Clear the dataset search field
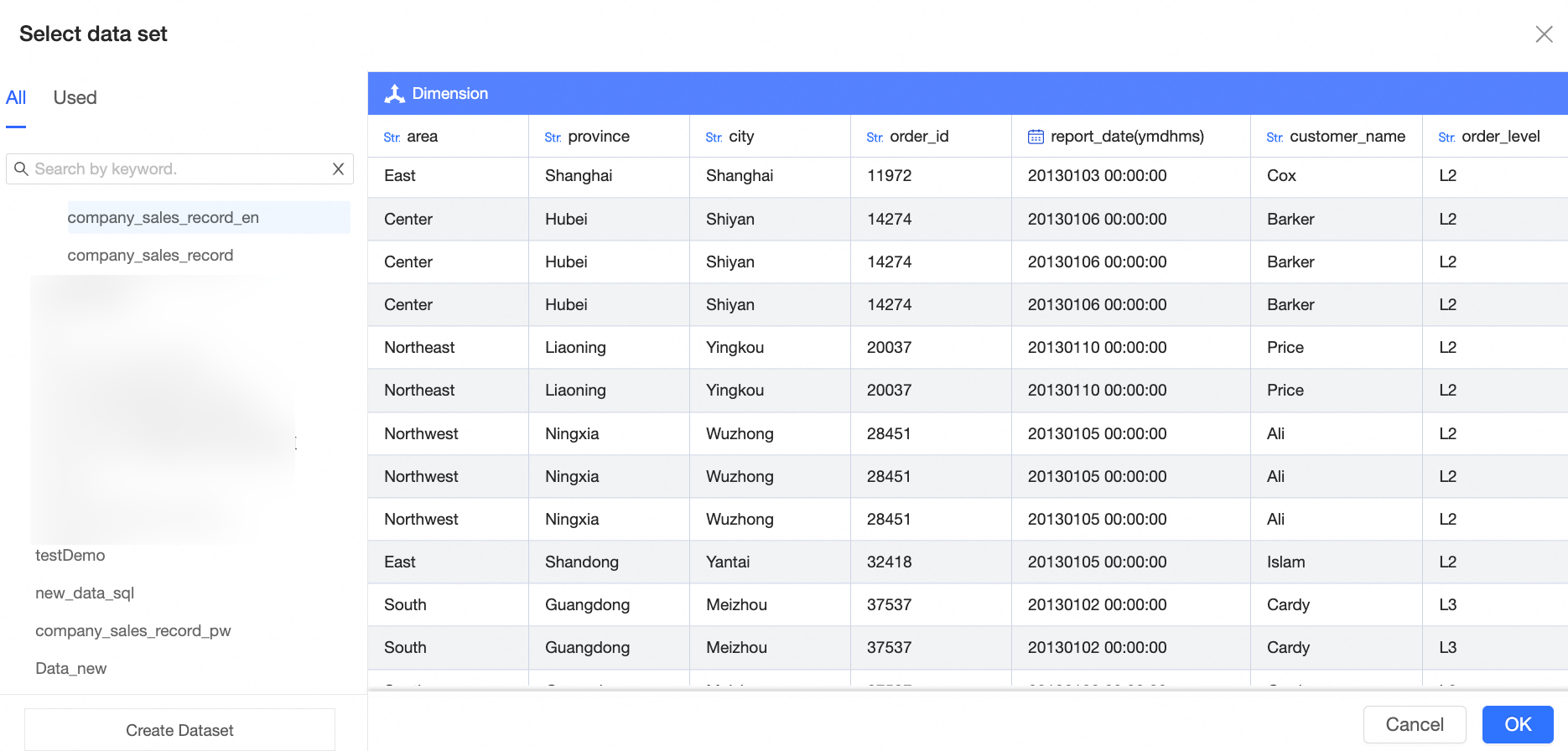Viewport: 1568px width, 751px height. (x=338, y=168)
